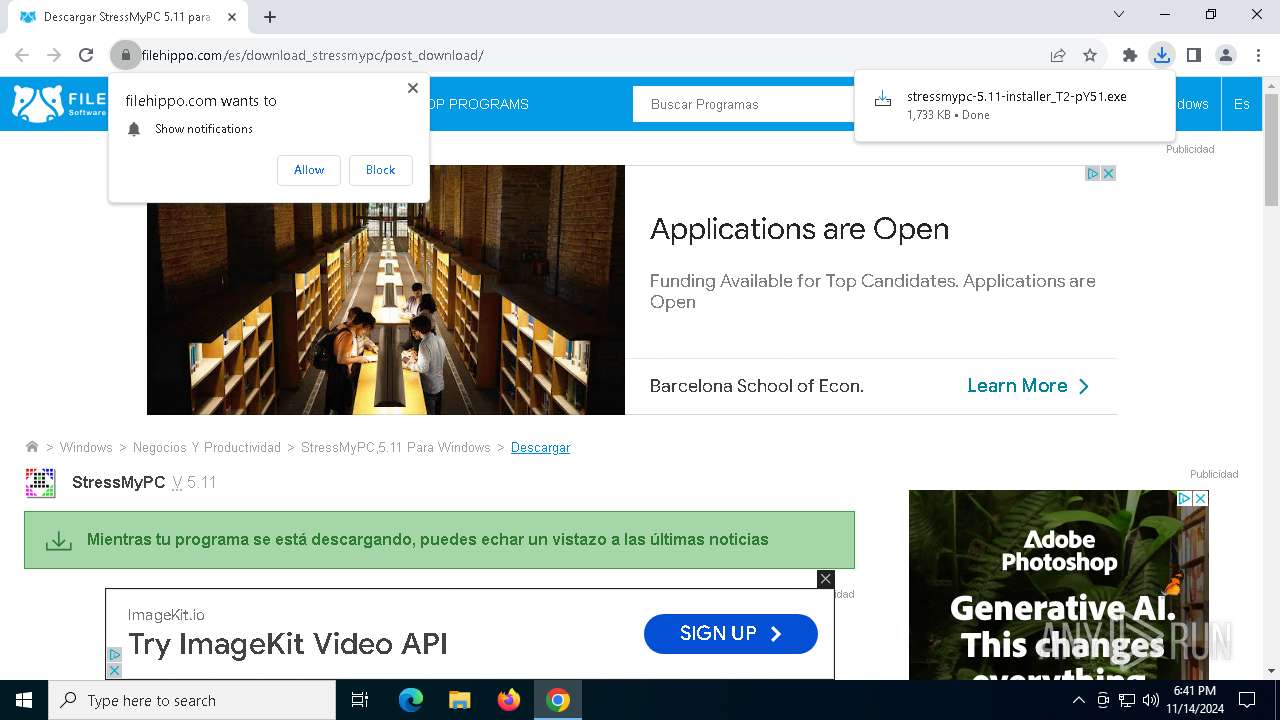The height and width of the screenshot is (720, 1280).
Task: Open the Windows platform menu
Action: click(1192, 104)
